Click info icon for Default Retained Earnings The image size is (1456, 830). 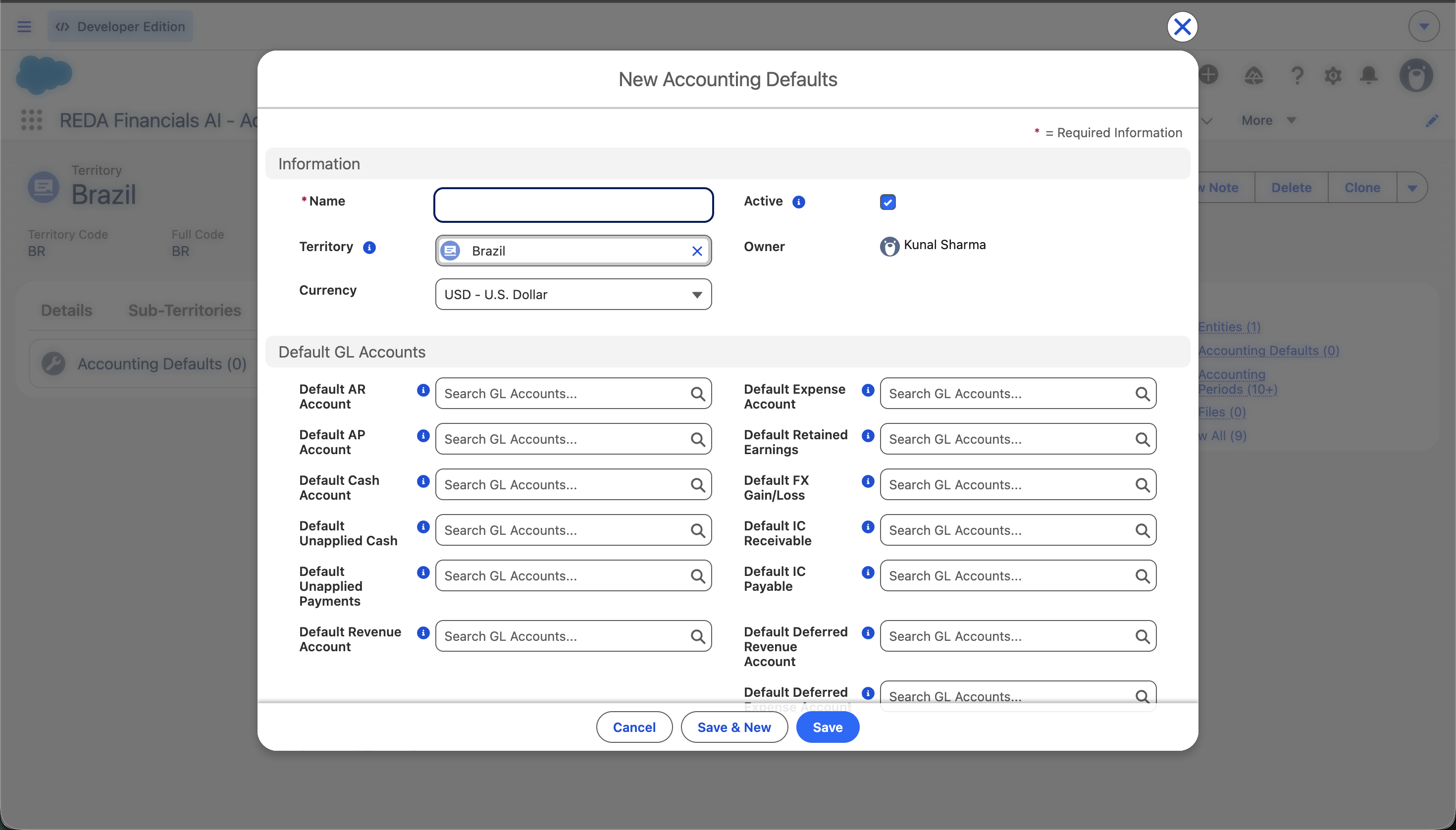coord(868,435)
